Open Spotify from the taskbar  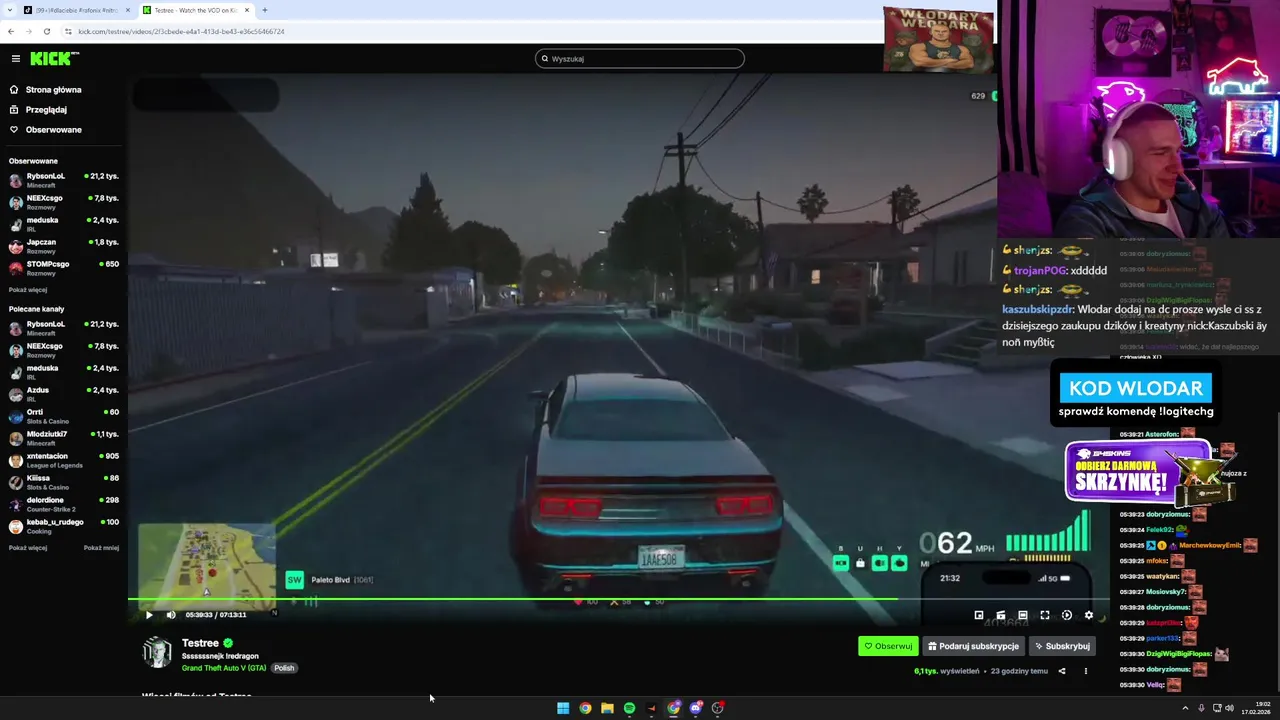click(629, 708)
